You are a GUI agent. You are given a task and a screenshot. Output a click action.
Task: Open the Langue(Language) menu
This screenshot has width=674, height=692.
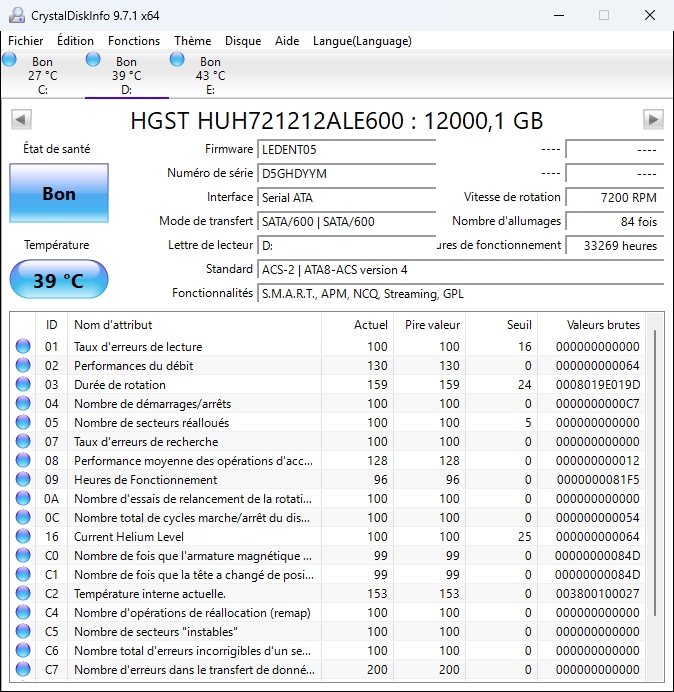(362, 41)
